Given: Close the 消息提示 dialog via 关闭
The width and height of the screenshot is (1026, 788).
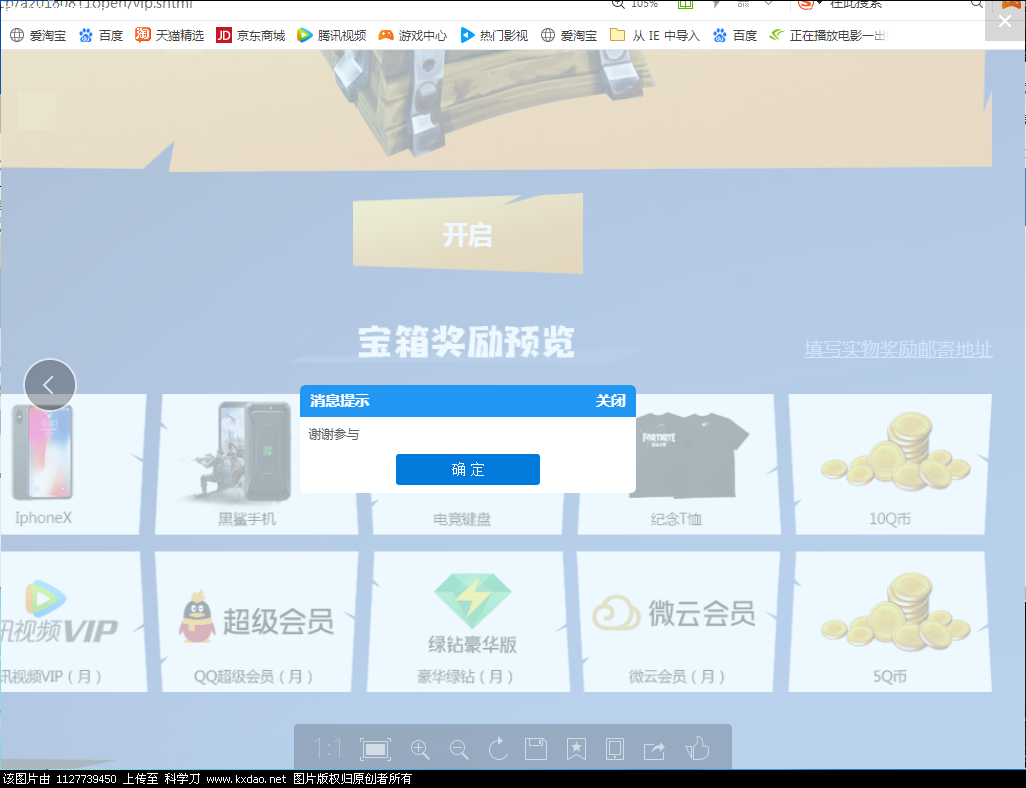Looking at the screenshot, I should 610,401.
